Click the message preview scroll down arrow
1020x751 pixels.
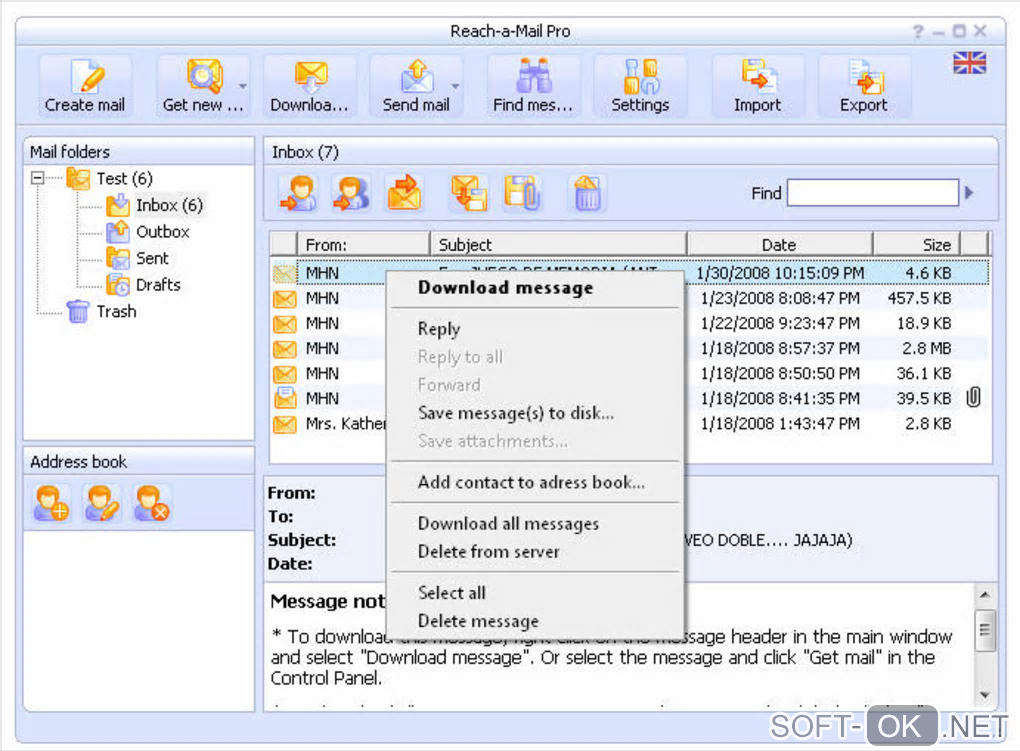pyautogui.click(x=984, y=695)
